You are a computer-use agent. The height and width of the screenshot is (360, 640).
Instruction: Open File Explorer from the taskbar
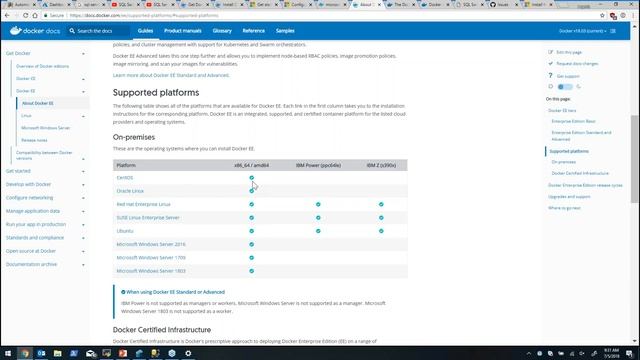(x=58, y=353)
